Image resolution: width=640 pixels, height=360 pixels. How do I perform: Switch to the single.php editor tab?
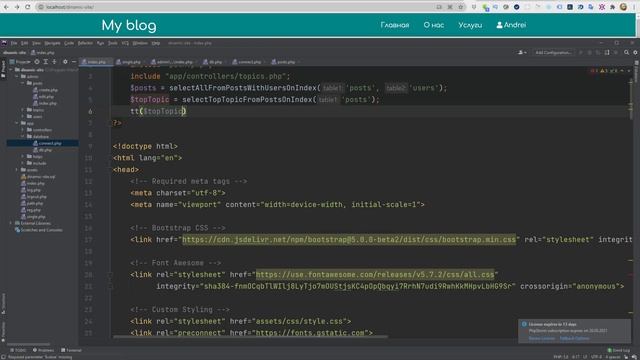pos(129,62)
